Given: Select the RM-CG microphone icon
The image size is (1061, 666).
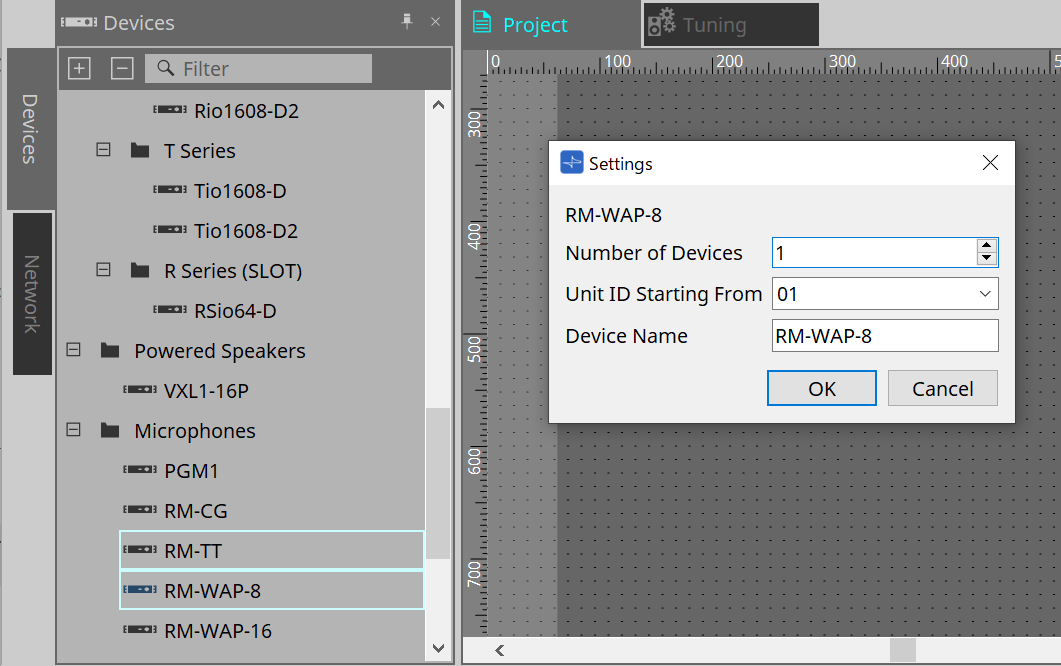Looking at the screenshot, I should click(x=140, y=510).
